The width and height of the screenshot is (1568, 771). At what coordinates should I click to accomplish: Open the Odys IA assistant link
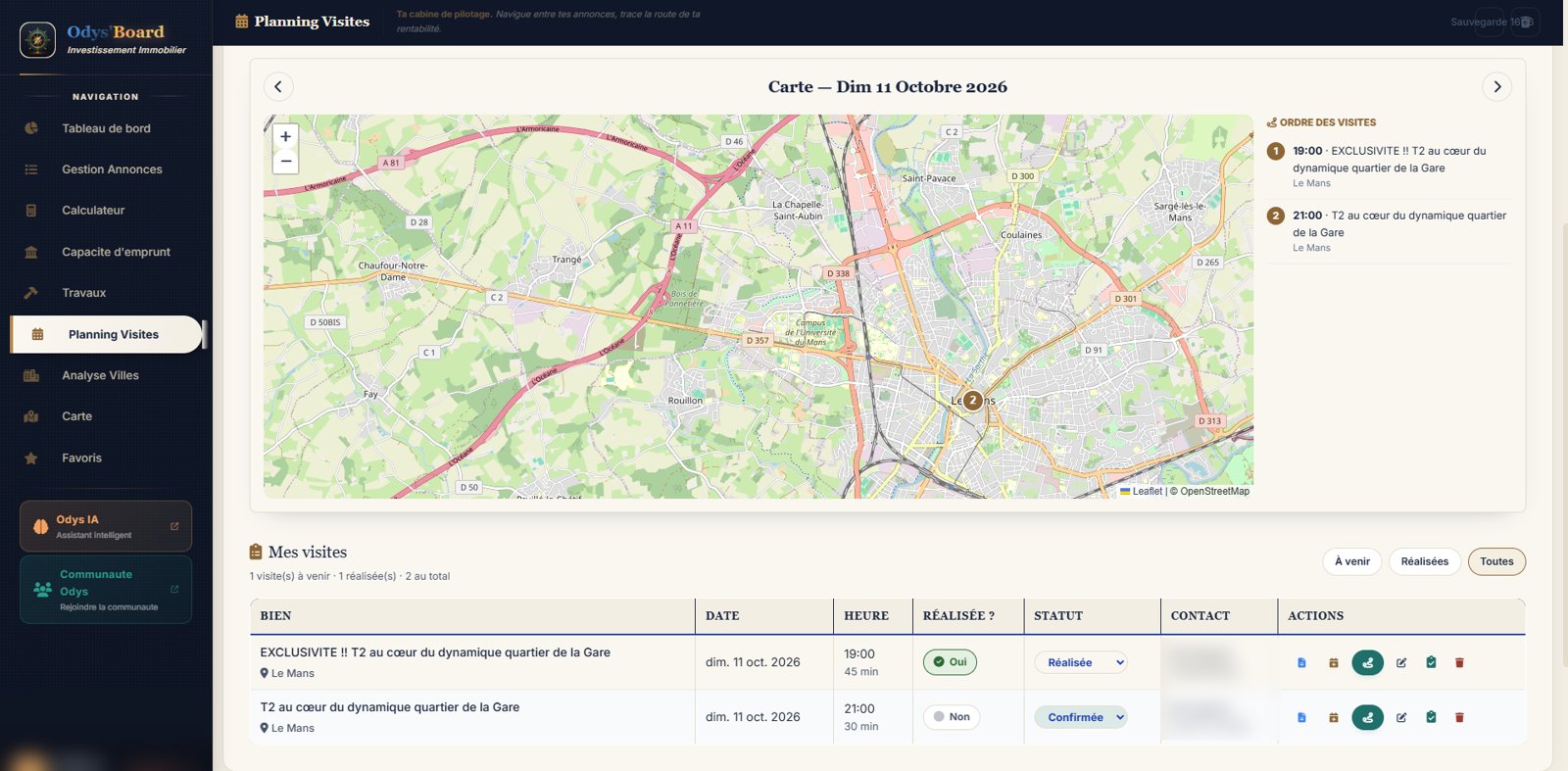click(x=106, y=527)
